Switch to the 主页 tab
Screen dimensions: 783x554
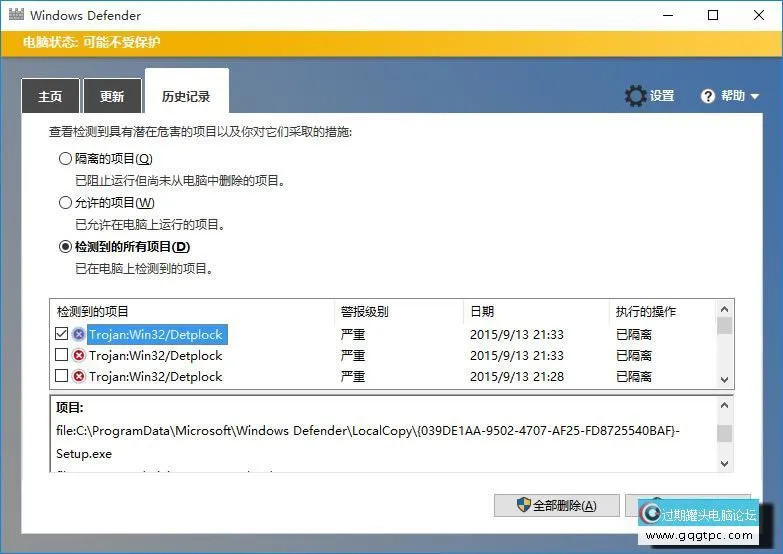pos(50,96)
